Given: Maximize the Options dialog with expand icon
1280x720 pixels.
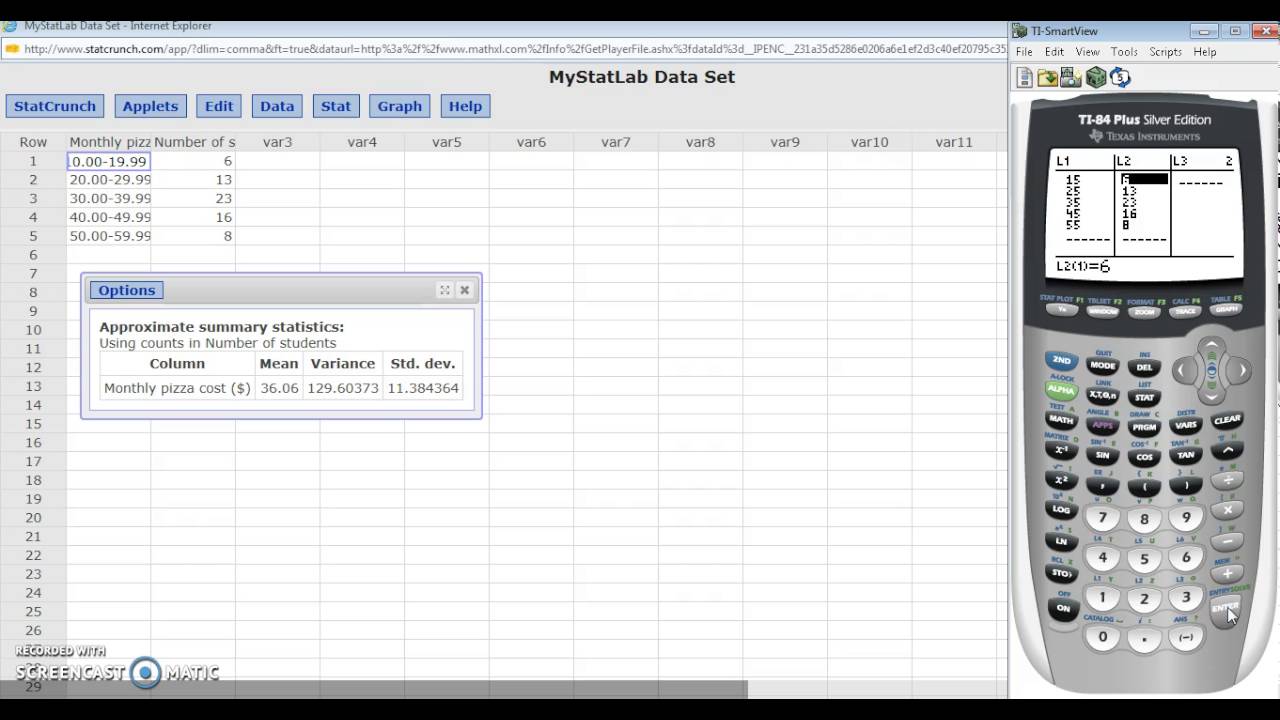Looking at the screenshot, I should pyautogui.click(x=445, y=290).
